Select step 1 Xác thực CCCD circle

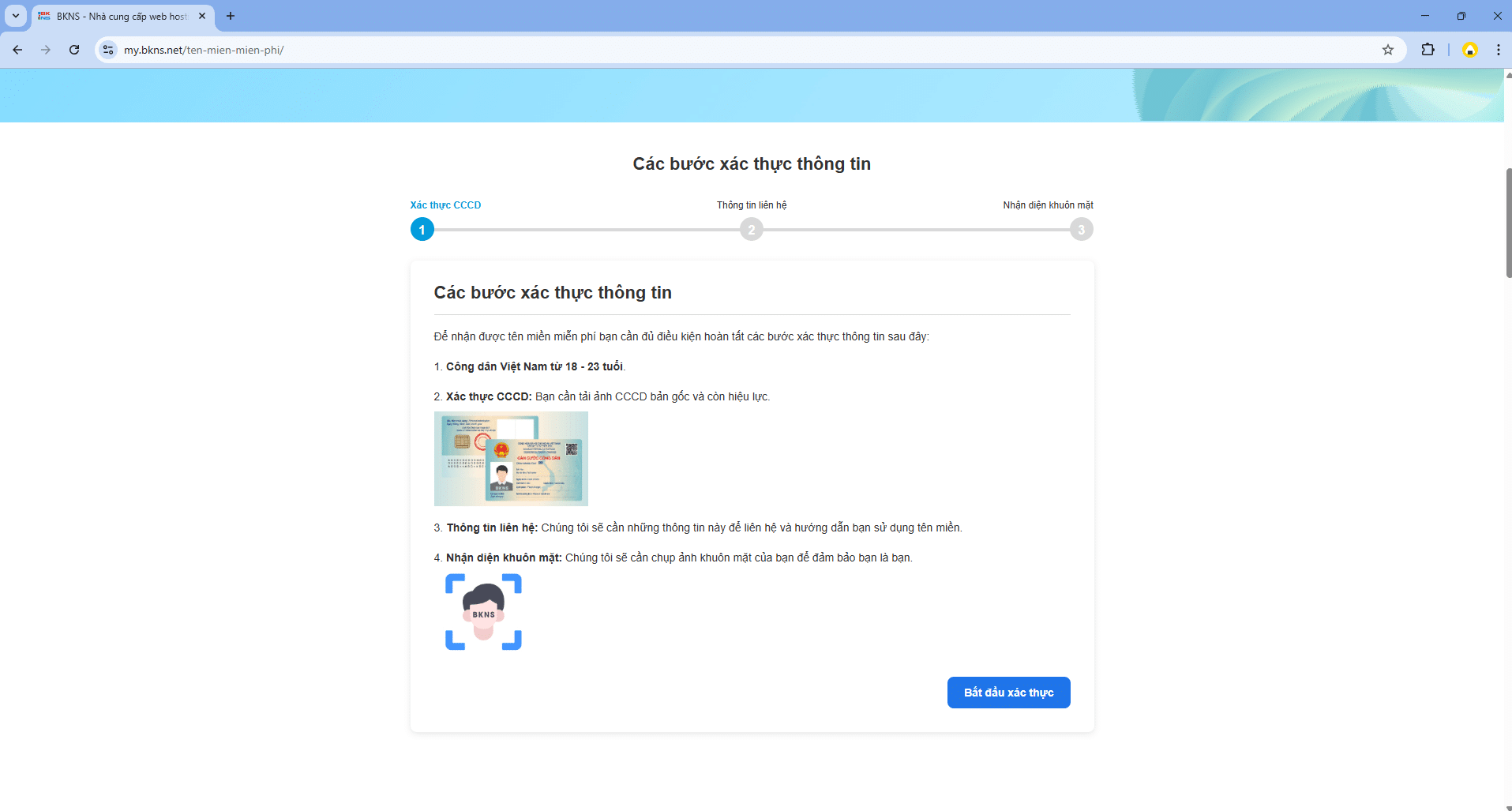[x=422, y=230]
